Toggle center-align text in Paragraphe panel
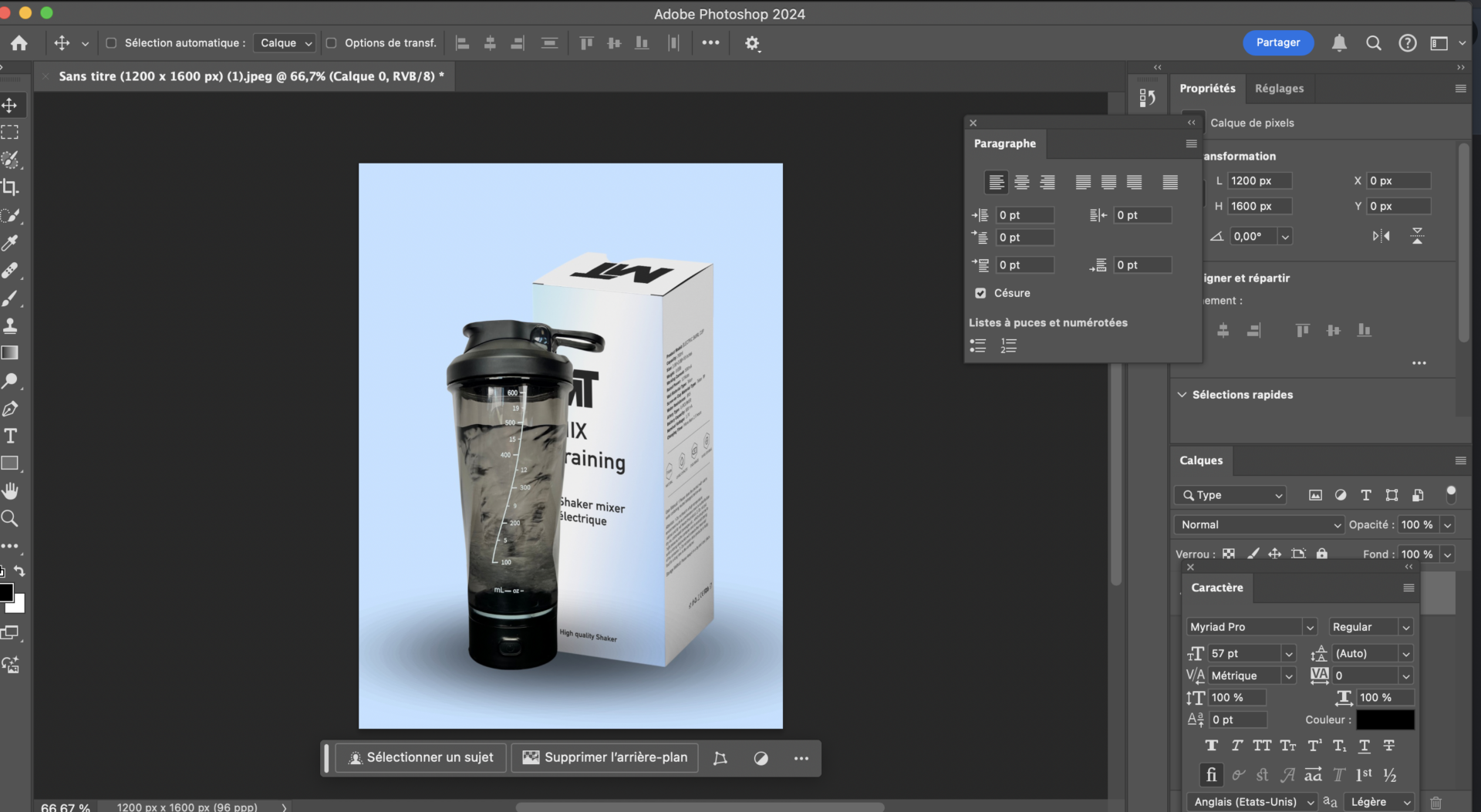 pyautogui.click(x=1022, y=182)
